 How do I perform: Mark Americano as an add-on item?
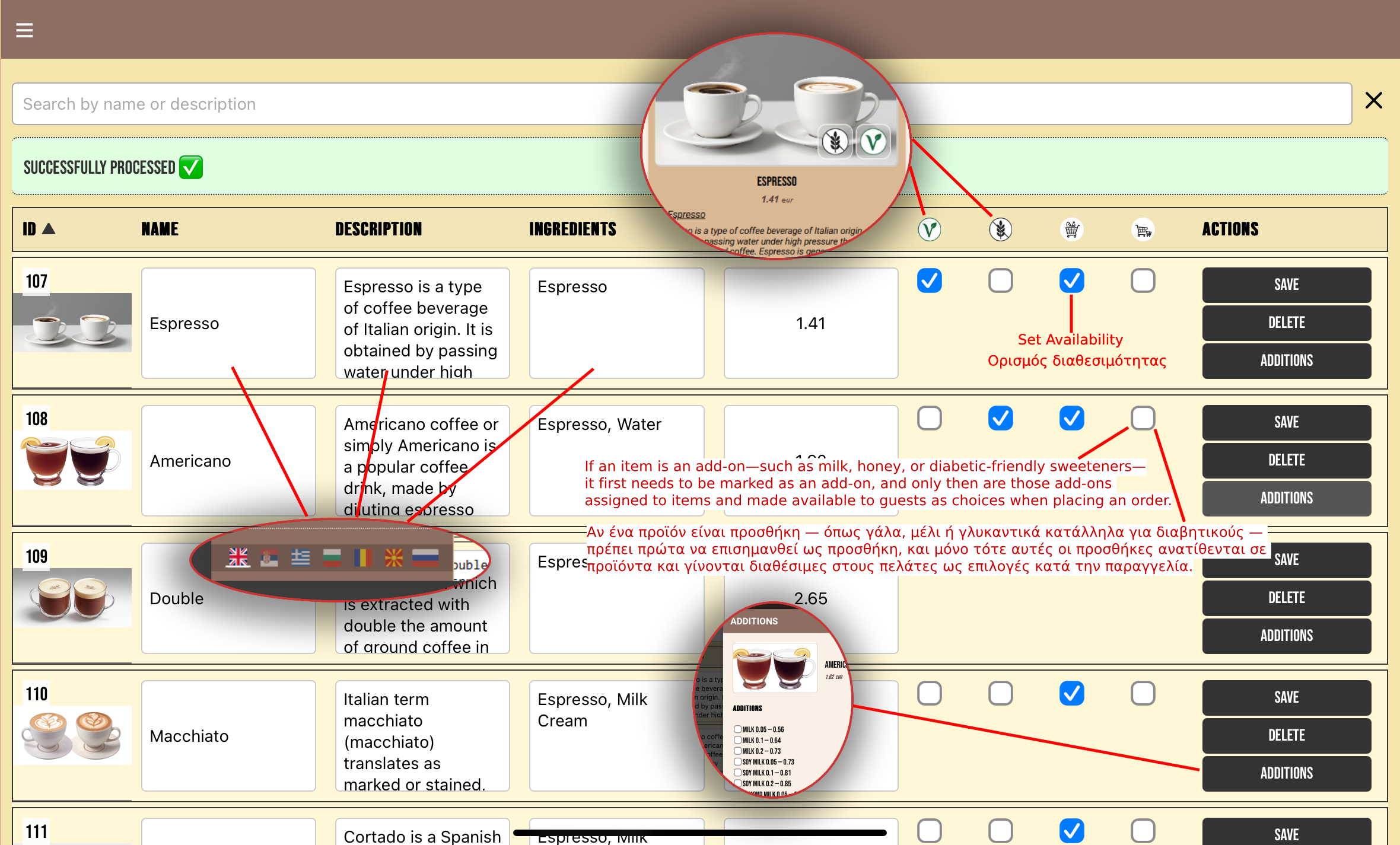1143,418
